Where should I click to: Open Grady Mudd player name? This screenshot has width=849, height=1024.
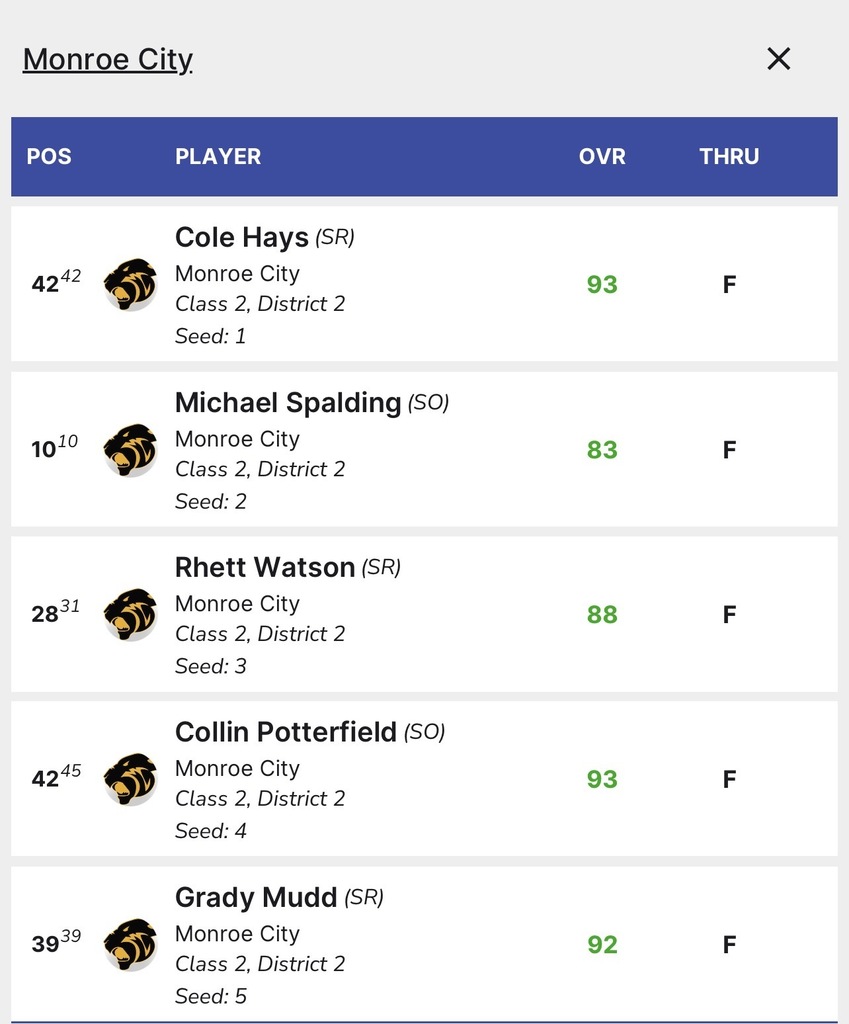pos(256,897)
